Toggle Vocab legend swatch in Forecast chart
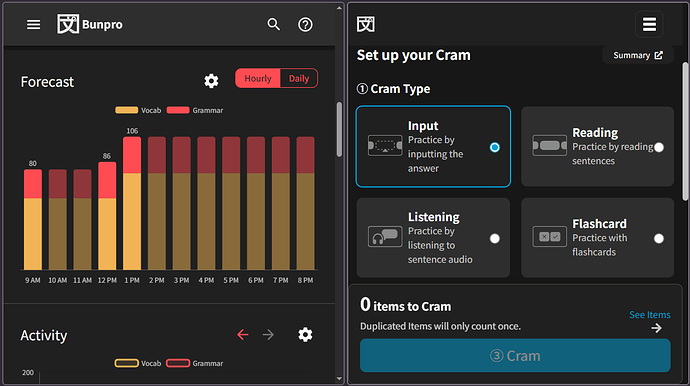 [x=127, y=110]
